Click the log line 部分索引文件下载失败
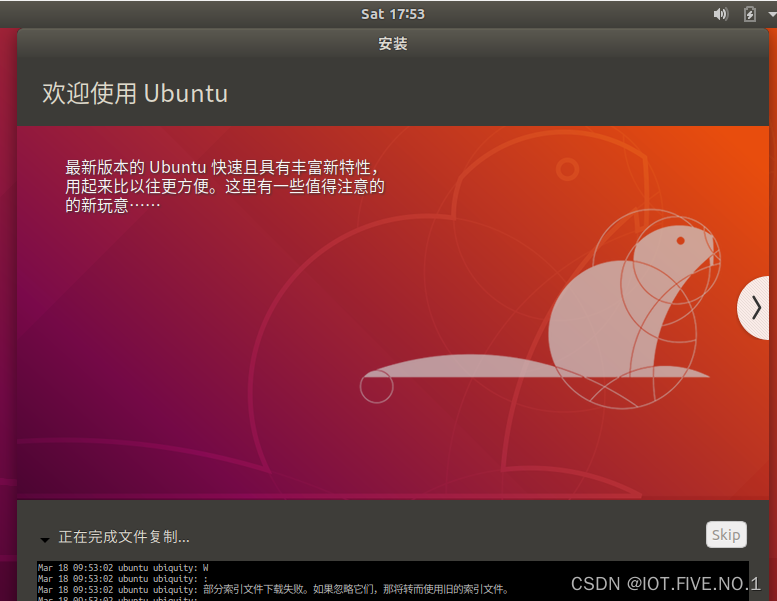This screenshot has height=601, width=777. click(x=274, y=589)
